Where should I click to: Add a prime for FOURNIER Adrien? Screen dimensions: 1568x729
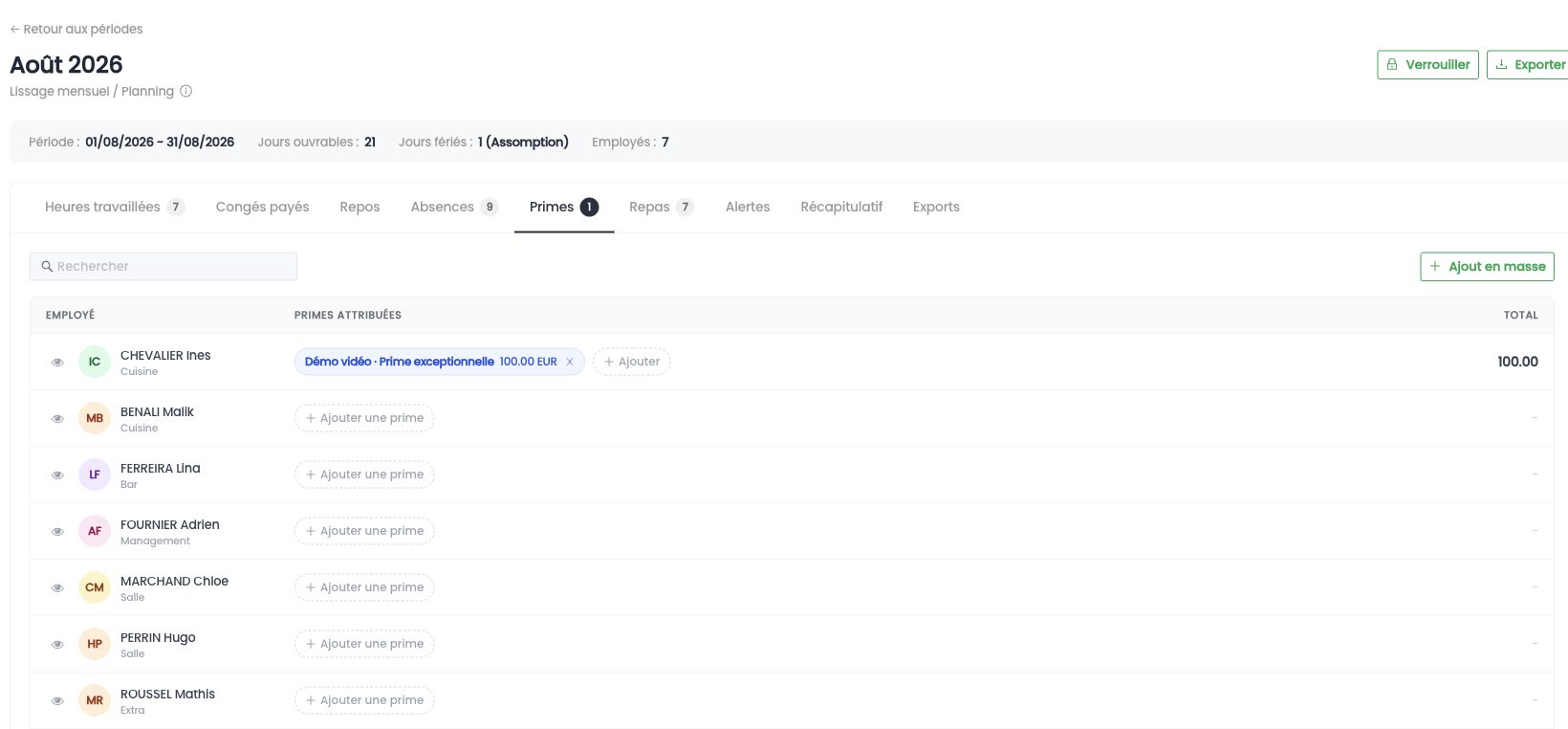[364, 531]
